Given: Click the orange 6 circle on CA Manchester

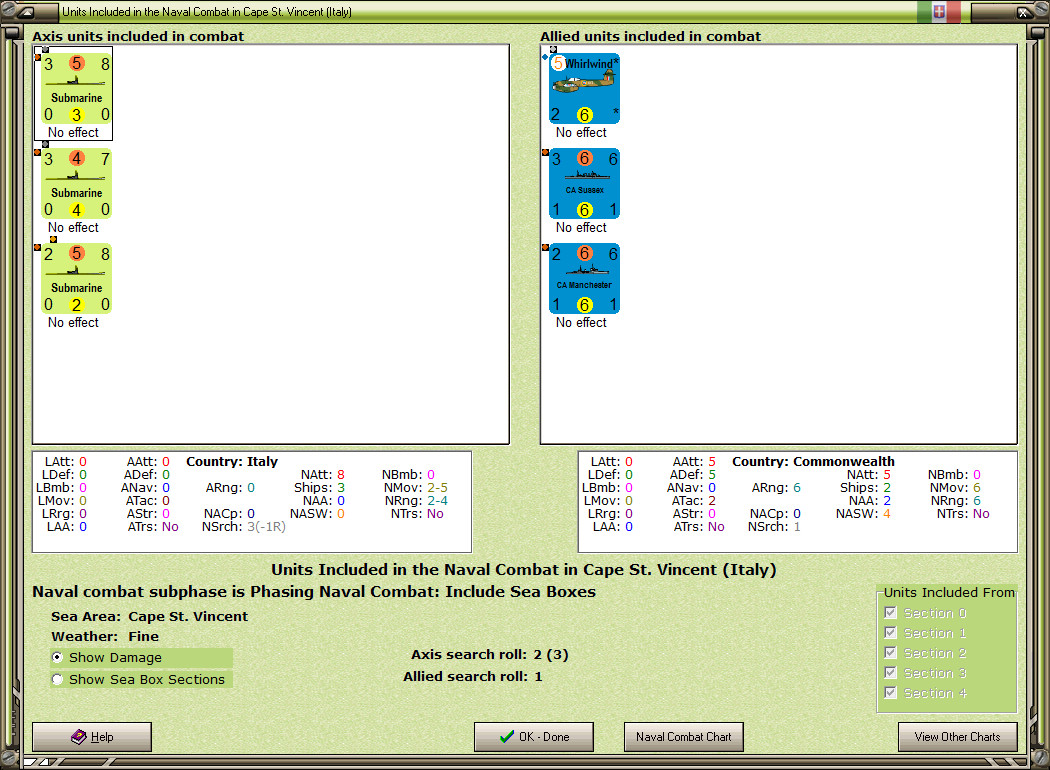Looking at the screenshot, I should point(585,253).
